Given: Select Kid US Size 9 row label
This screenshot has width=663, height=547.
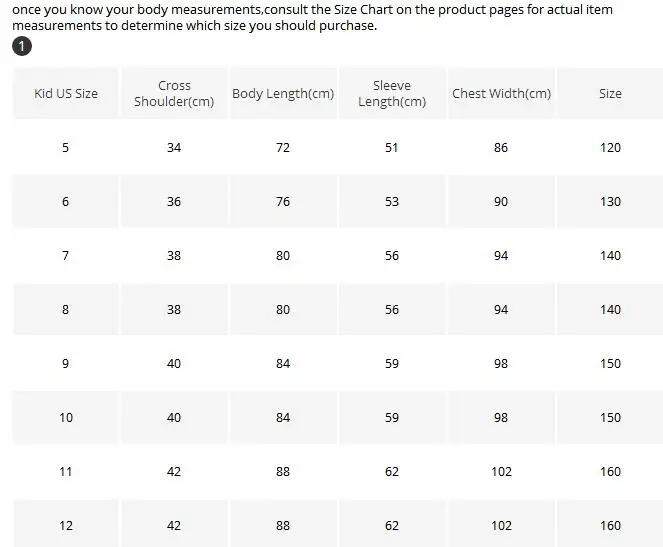Looking at the screenshot, I should (66, 364).
